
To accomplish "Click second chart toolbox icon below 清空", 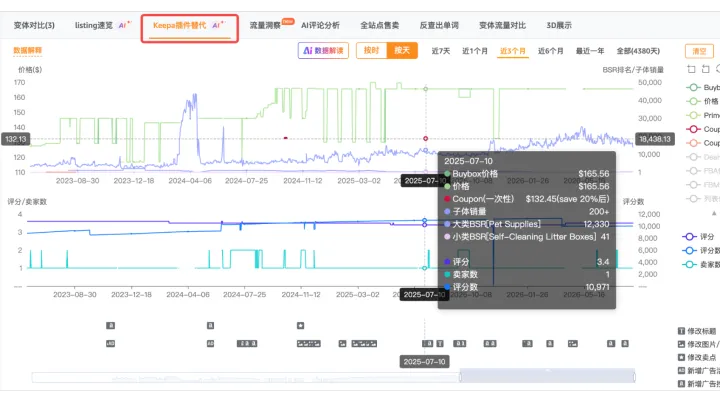I will coord(706,69).
